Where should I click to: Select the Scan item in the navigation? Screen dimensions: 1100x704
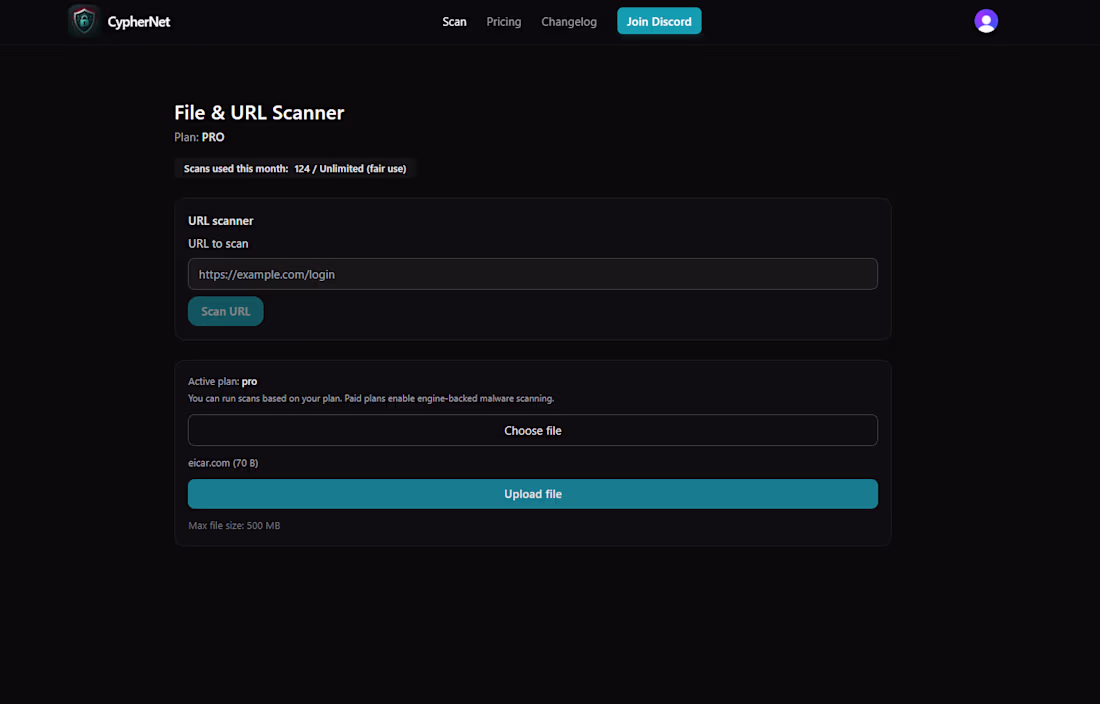pyautogui.click(x=454, y=21)
